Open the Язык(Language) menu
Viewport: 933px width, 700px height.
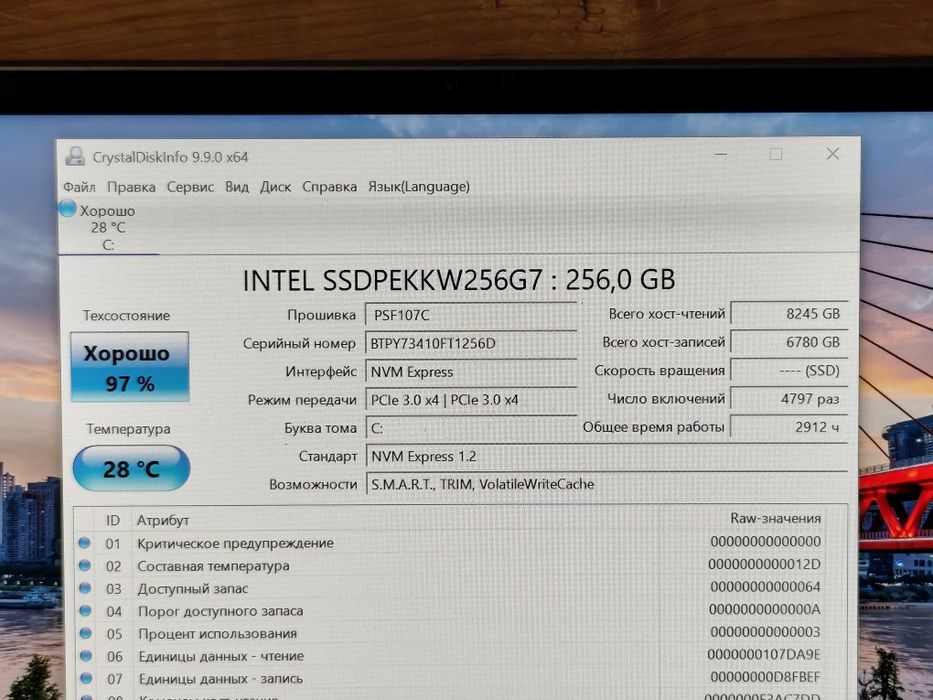tap(419, 187)
